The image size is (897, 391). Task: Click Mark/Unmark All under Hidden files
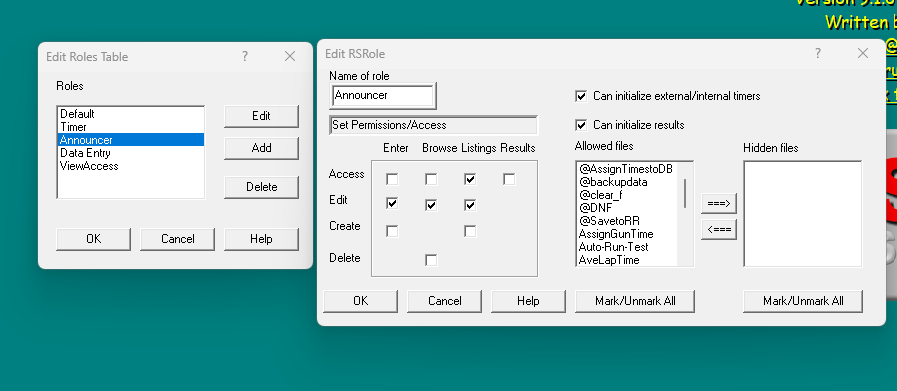click(803, 301)
